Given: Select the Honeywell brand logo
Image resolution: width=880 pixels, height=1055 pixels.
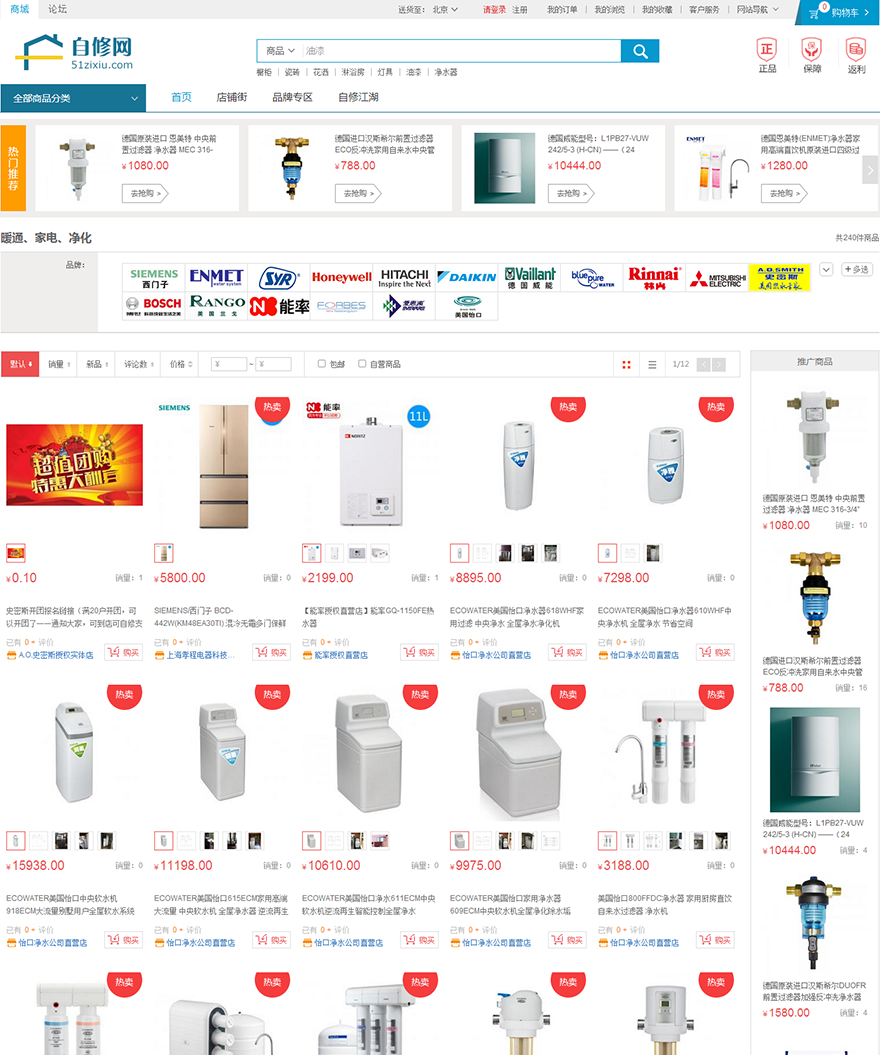Looking at the screenshot, I should click(341, 277).
